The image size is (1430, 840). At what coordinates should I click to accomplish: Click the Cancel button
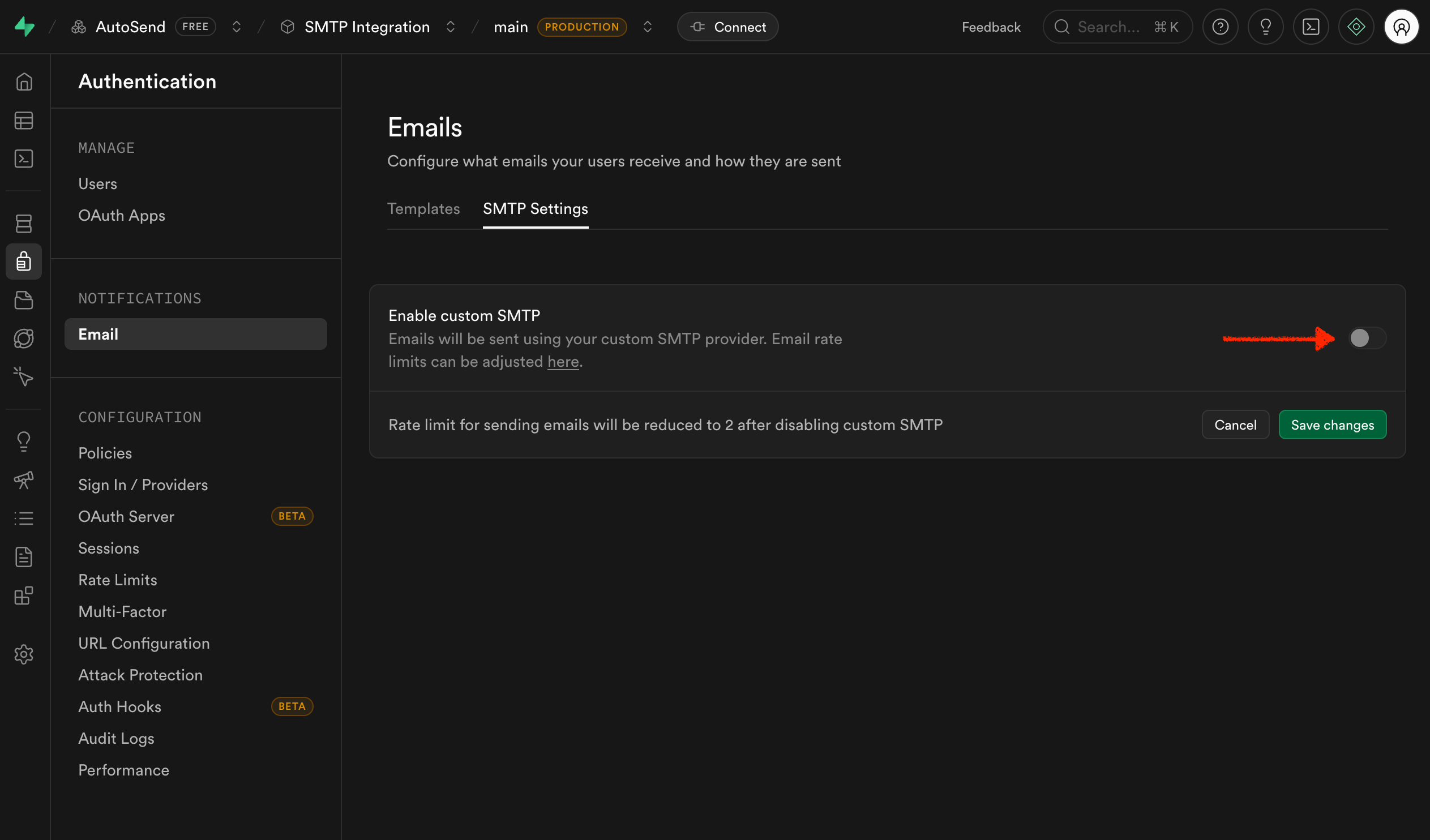(x=1235, y=425)
